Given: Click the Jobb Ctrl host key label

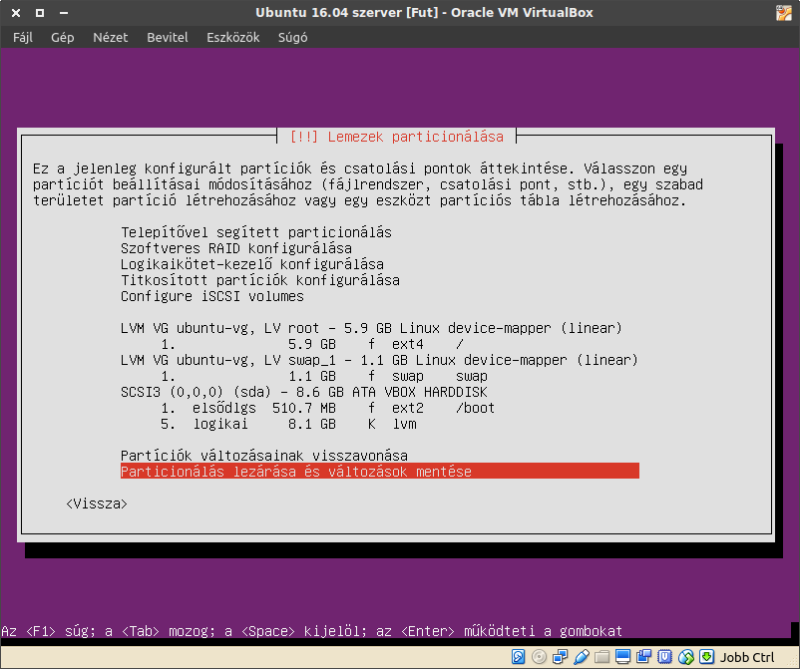Looking at the screenshot, I should pyautogui.click(x=747, y=657).
